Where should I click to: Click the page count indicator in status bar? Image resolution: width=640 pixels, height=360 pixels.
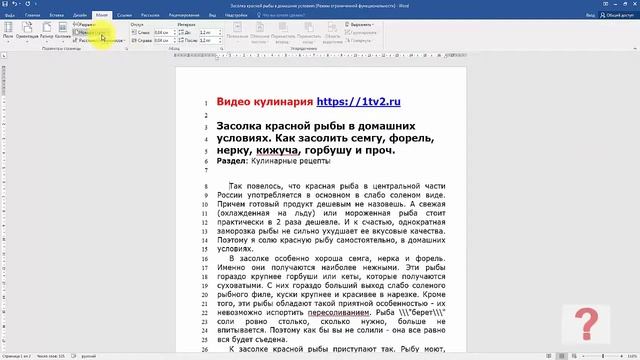(x=18, y=356)
